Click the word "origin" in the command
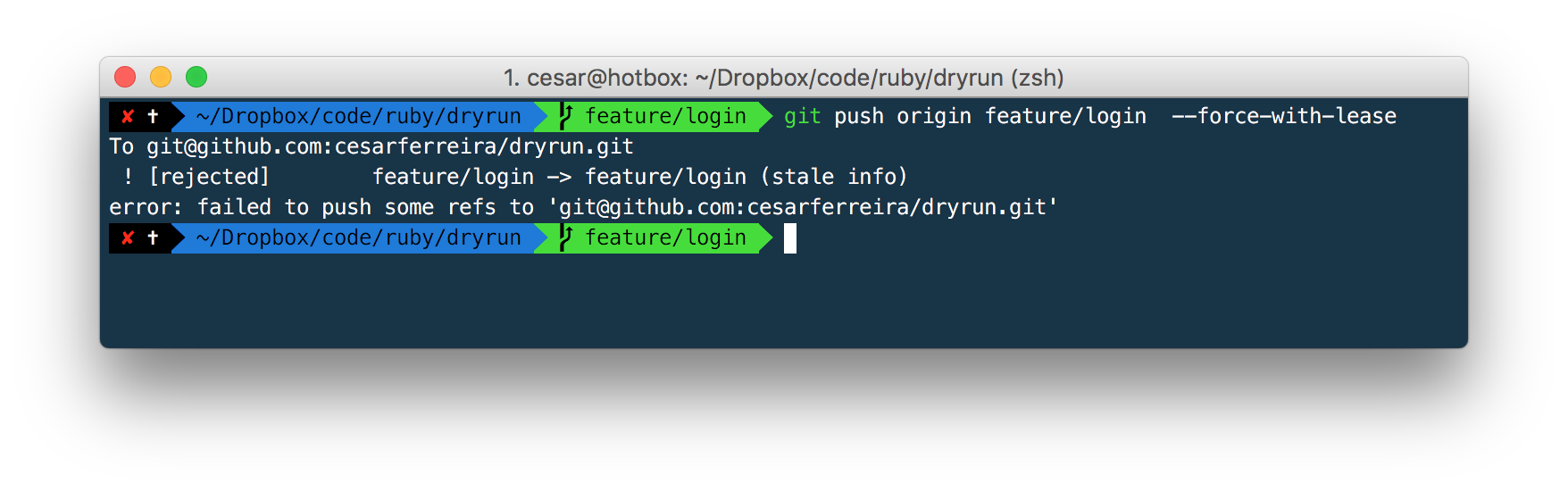 point(934,116)
